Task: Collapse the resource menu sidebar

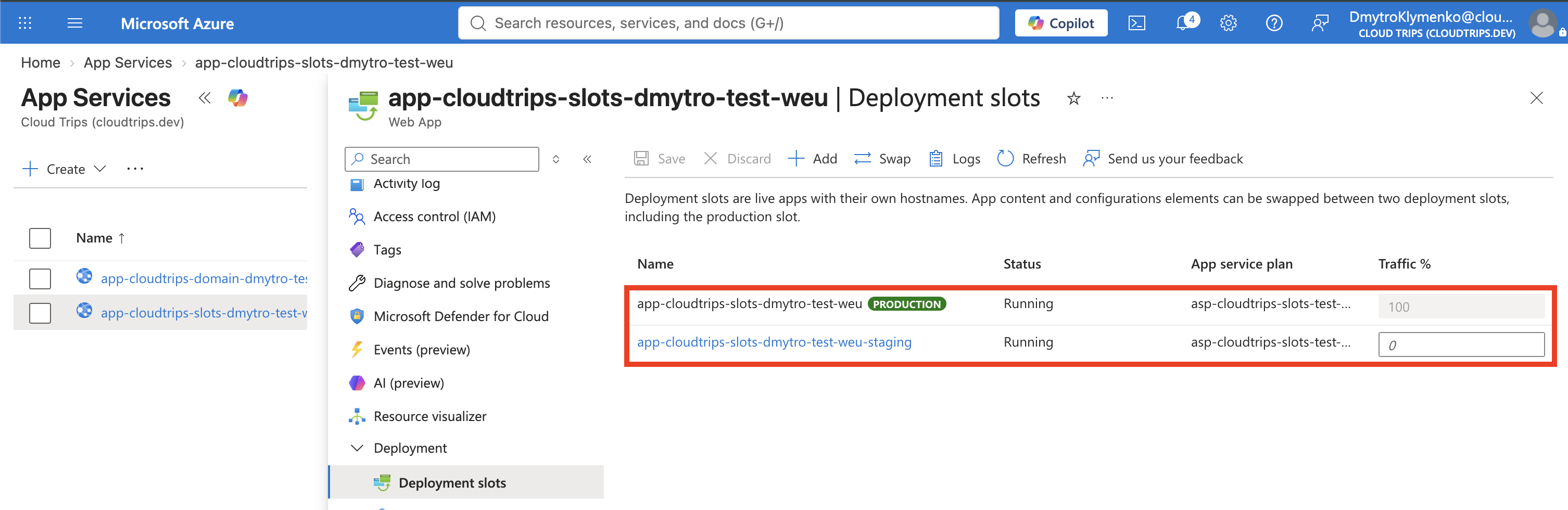Action: click(587, 159)
